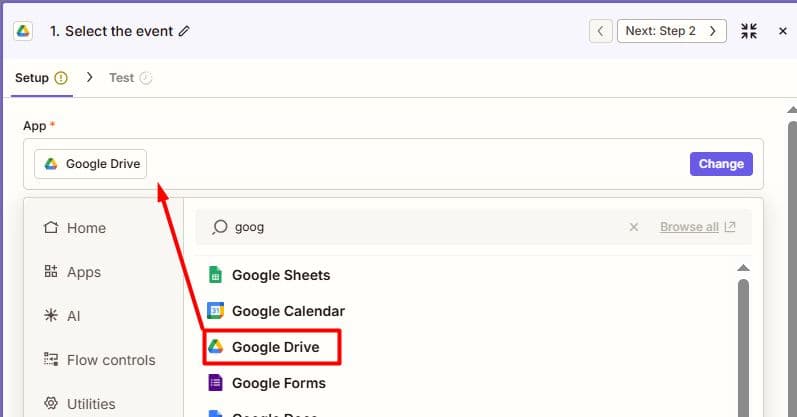
Task: Click the Setup tab's warning icon
Action: click(x=61, y=78)
